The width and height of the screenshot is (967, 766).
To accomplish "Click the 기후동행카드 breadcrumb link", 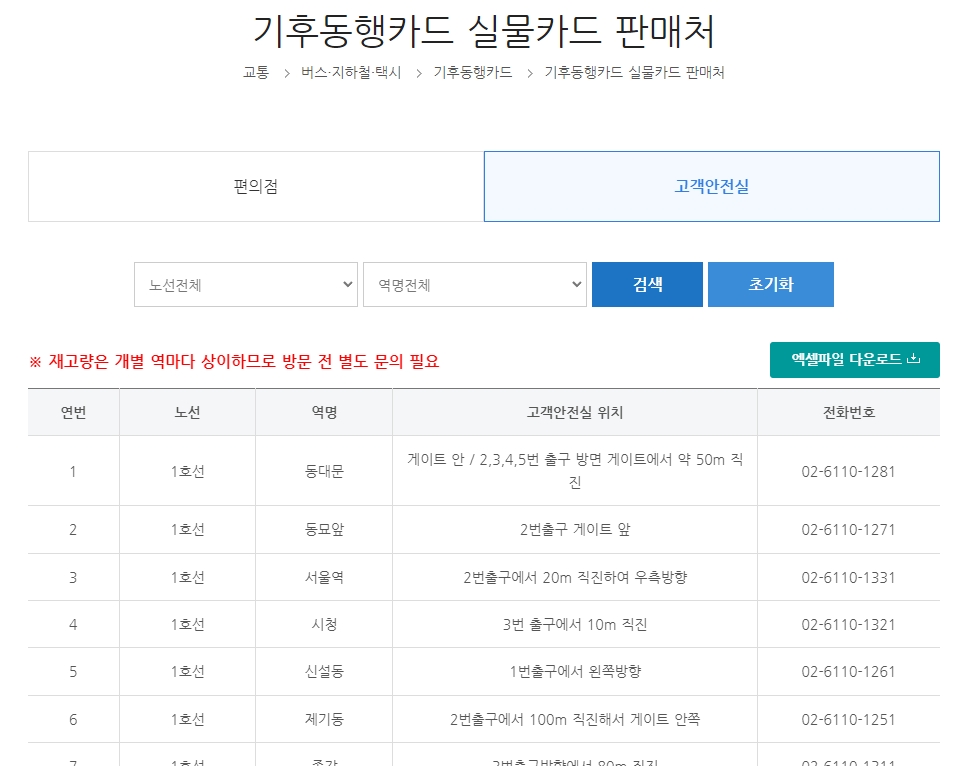I will [472, 72].
